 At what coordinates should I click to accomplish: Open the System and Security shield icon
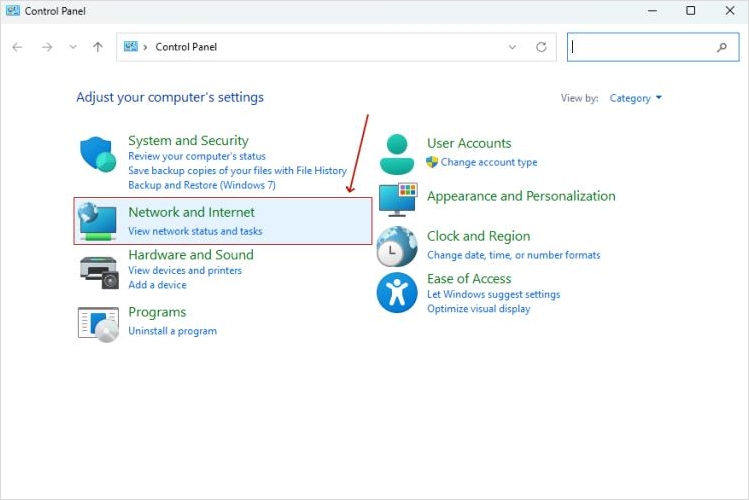tap(98, 154)
